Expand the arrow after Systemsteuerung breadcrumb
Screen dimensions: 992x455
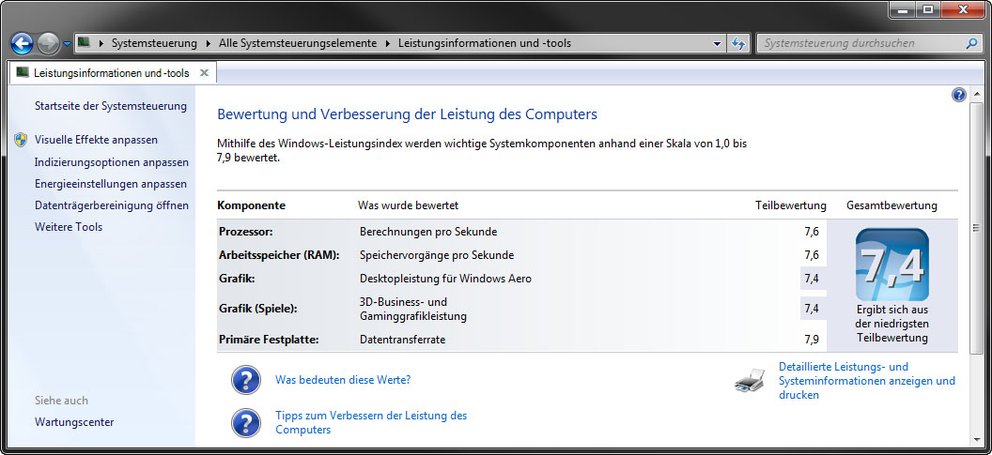(x=209, y=44)
